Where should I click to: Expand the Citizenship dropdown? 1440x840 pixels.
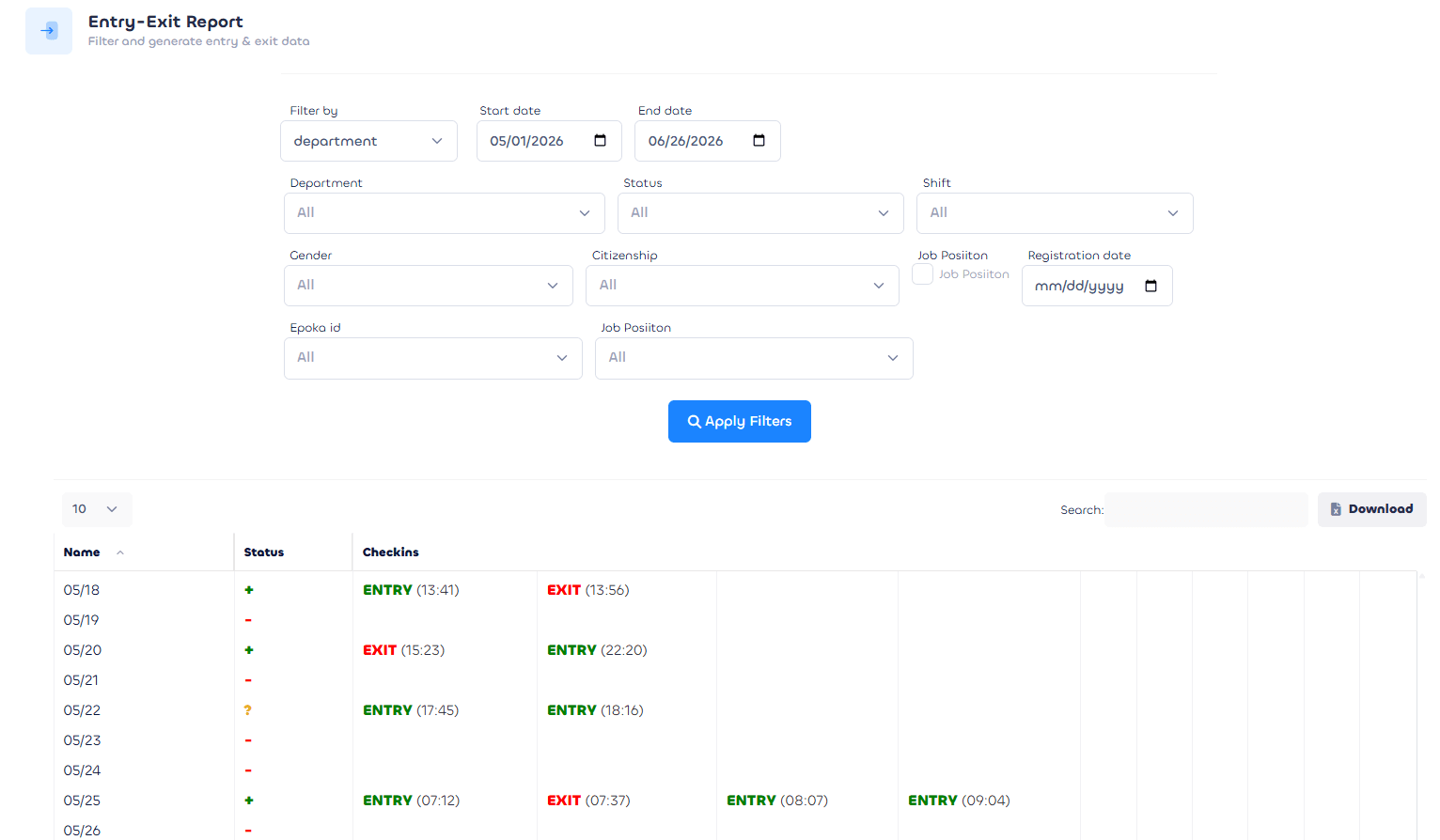tap(743, 286)
